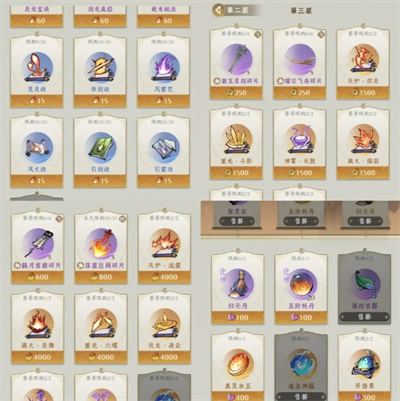The width and height of the screenshot is (400, 401).
Task: Choose the 神霄·天鼓 purple cauldron scroll
Action: [x=300, y=140]
